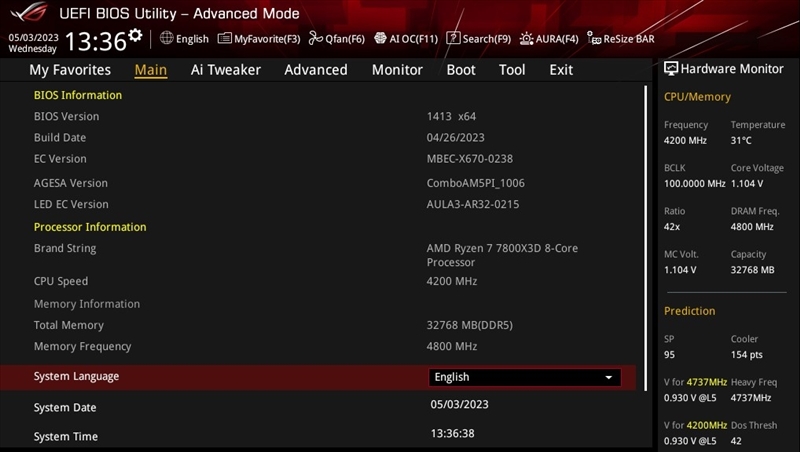
Task: Click the Memory Information label
Action: pyautogui.click(x=87, y=304)
